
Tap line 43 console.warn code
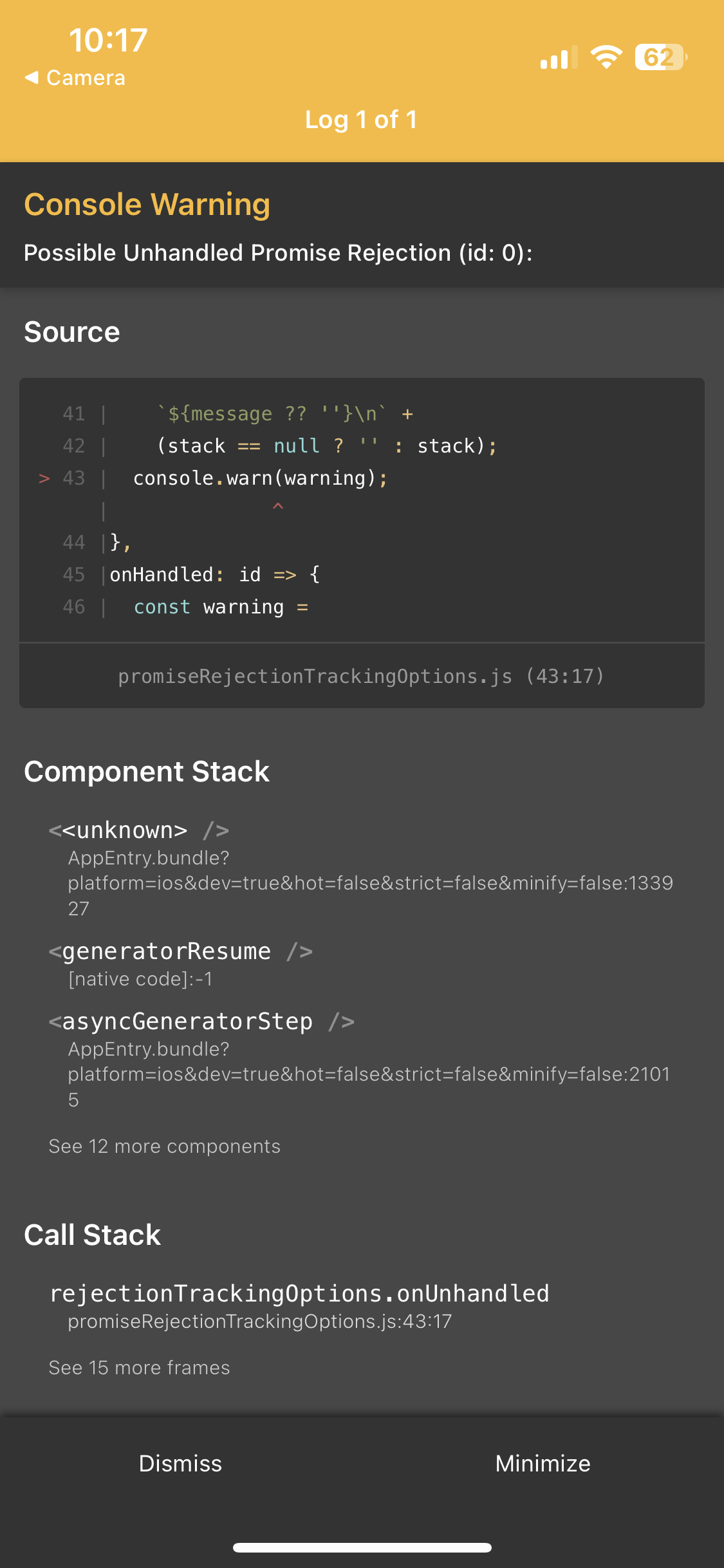[261, 478]
